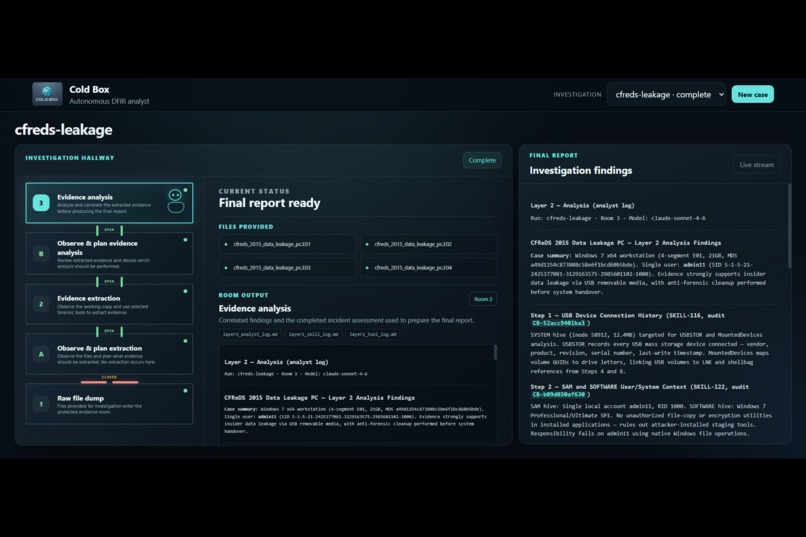The height and width of the screenshot is (537, 806).
Task: Click the Complete status badge
Action: (x=482, y=160)
